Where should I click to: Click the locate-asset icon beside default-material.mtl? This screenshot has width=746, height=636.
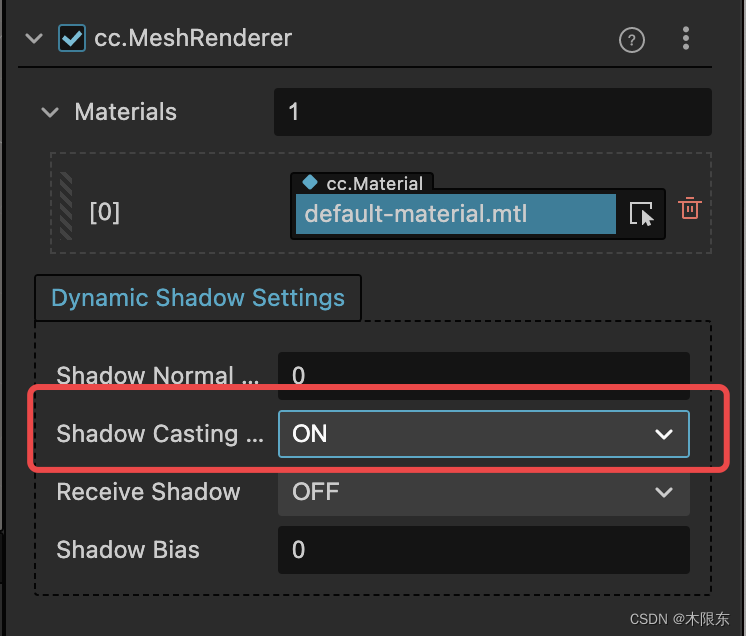point(641,214)
